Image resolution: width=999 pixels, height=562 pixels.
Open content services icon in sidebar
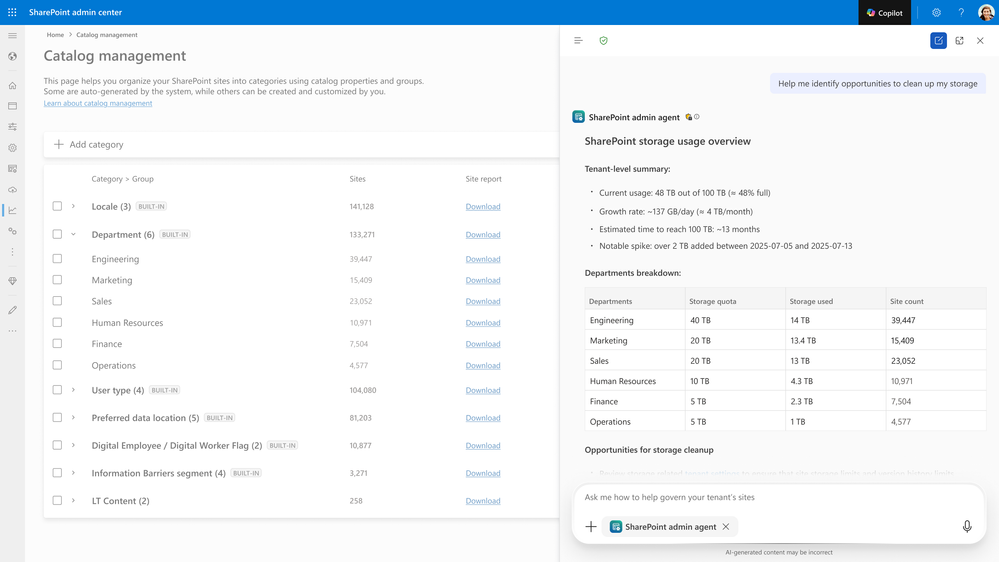tap(12, 169)
